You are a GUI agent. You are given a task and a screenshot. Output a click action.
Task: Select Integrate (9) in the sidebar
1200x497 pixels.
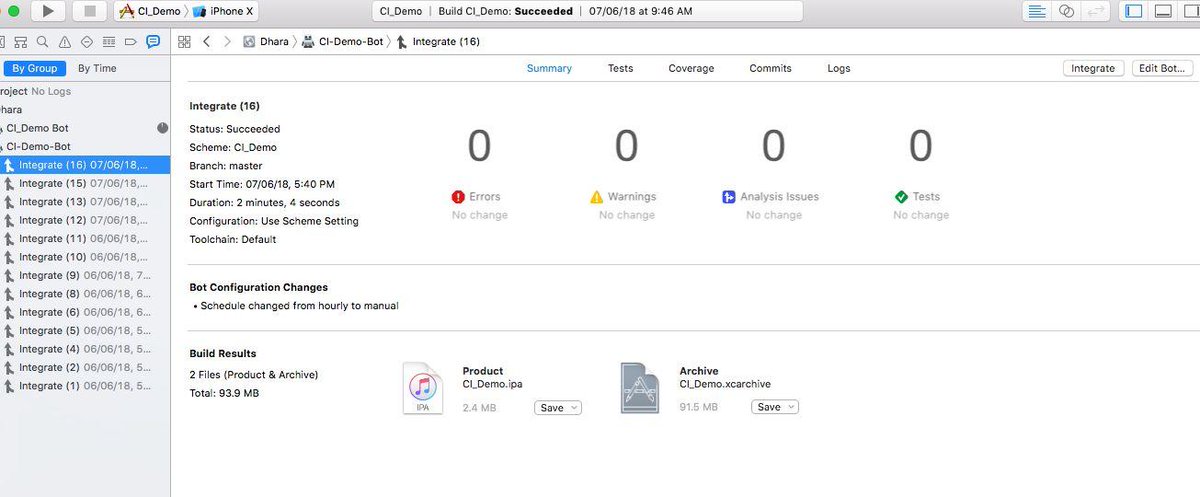pos(85,275)
